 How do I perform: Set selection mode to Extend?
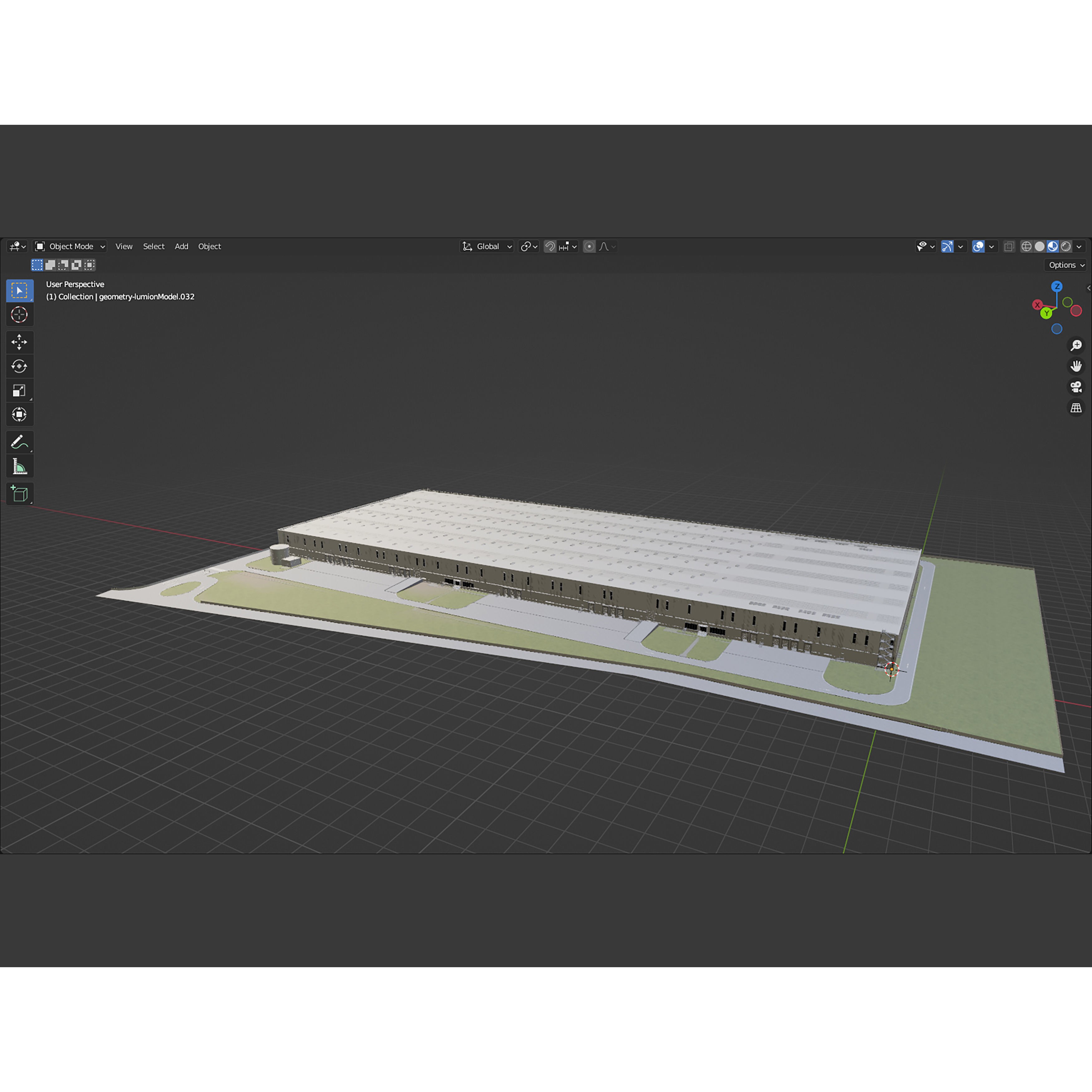(50, 265)
